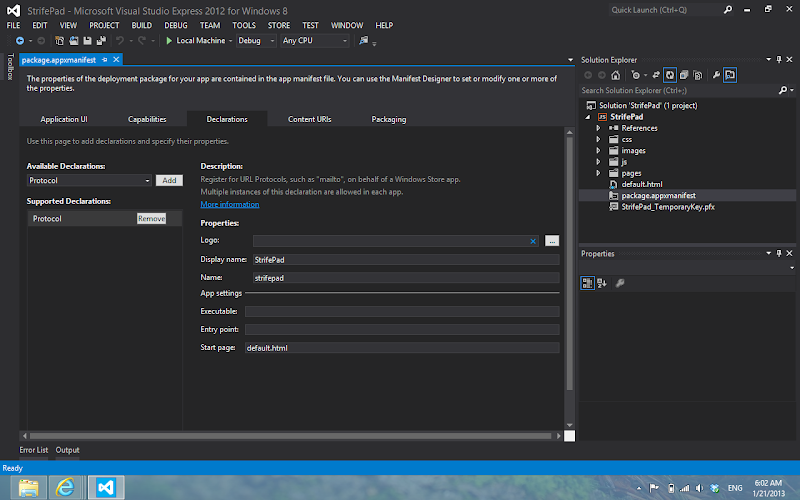Click the Open File toolbar icon
This screenshot has width=800, height=500.
(x=74, y=41)
